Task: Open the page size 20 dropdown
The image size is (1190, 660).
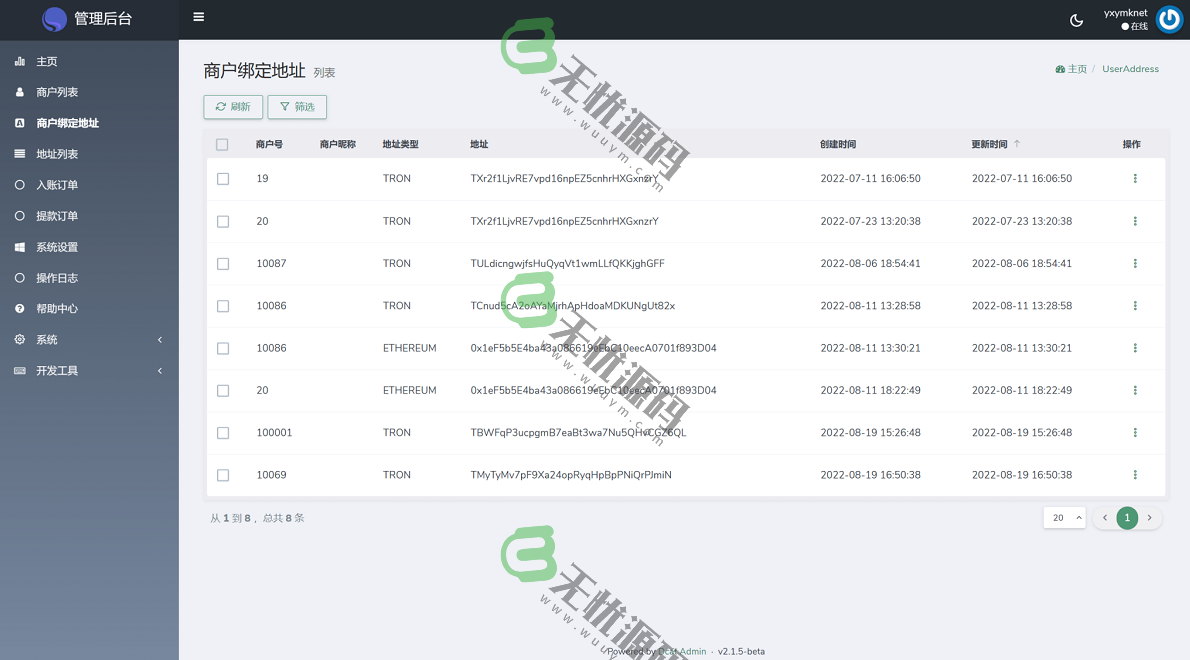Action: [x=1064, y=518]
